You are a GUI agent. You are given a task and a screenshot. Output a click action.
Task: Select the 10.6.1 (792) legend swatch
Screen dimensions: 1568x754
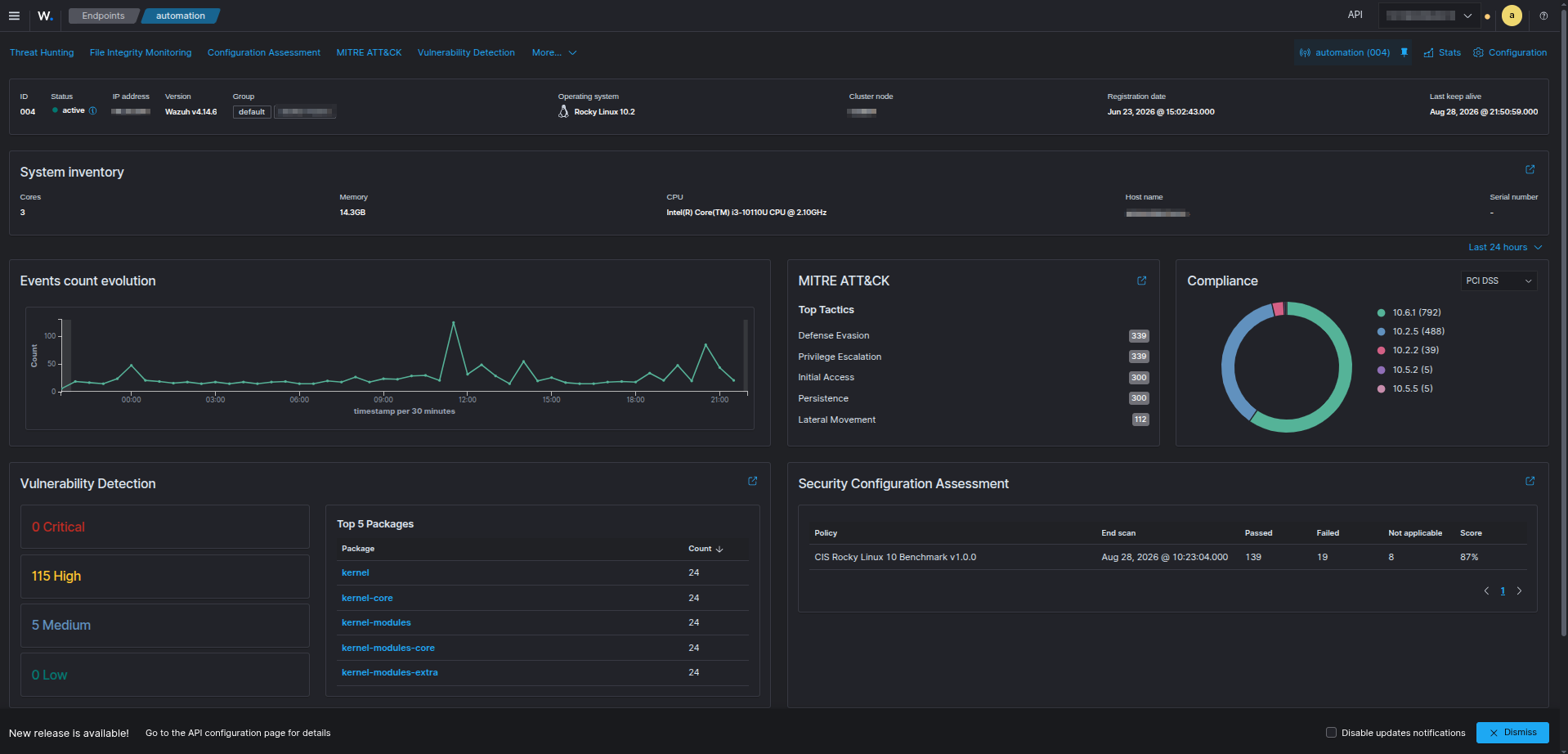pyautogui.click(x=1381, y=312)
